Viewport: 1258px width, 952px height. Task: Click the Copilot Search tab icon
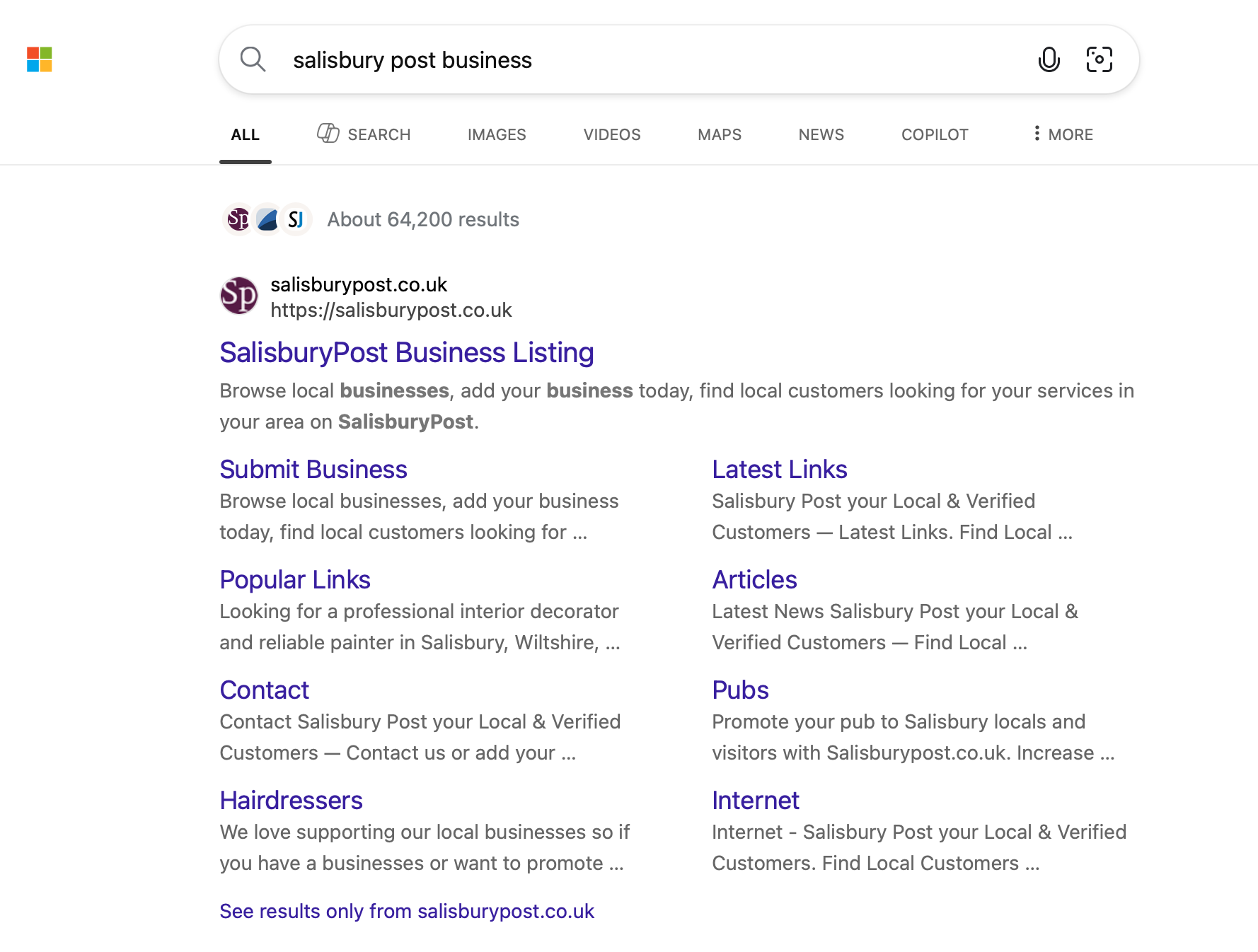[328, 134]
